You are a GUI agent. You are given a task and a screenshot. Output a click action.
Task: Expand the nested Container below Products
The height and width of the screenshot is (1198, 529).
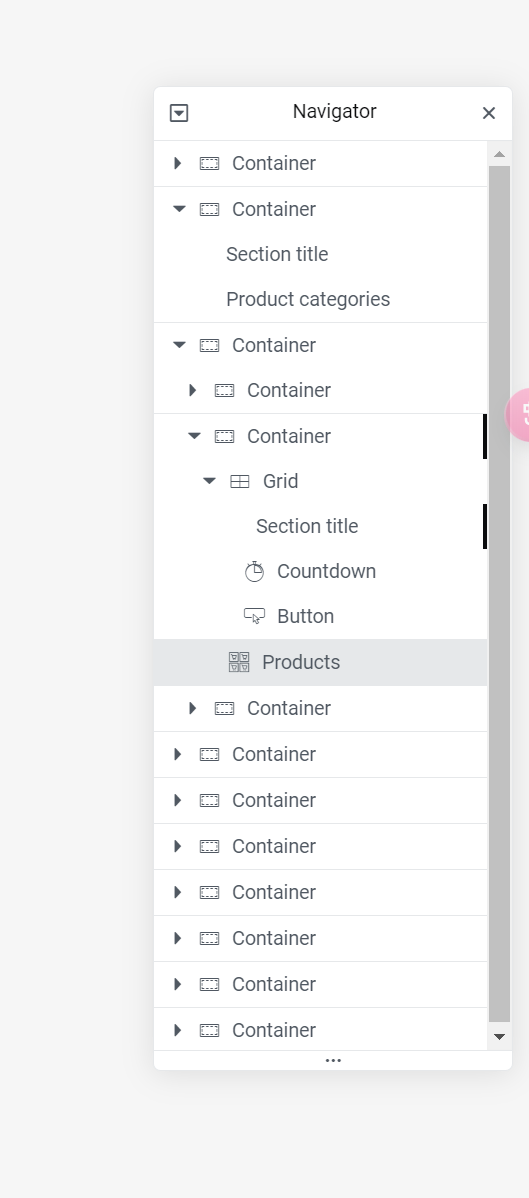click(193, 708)
